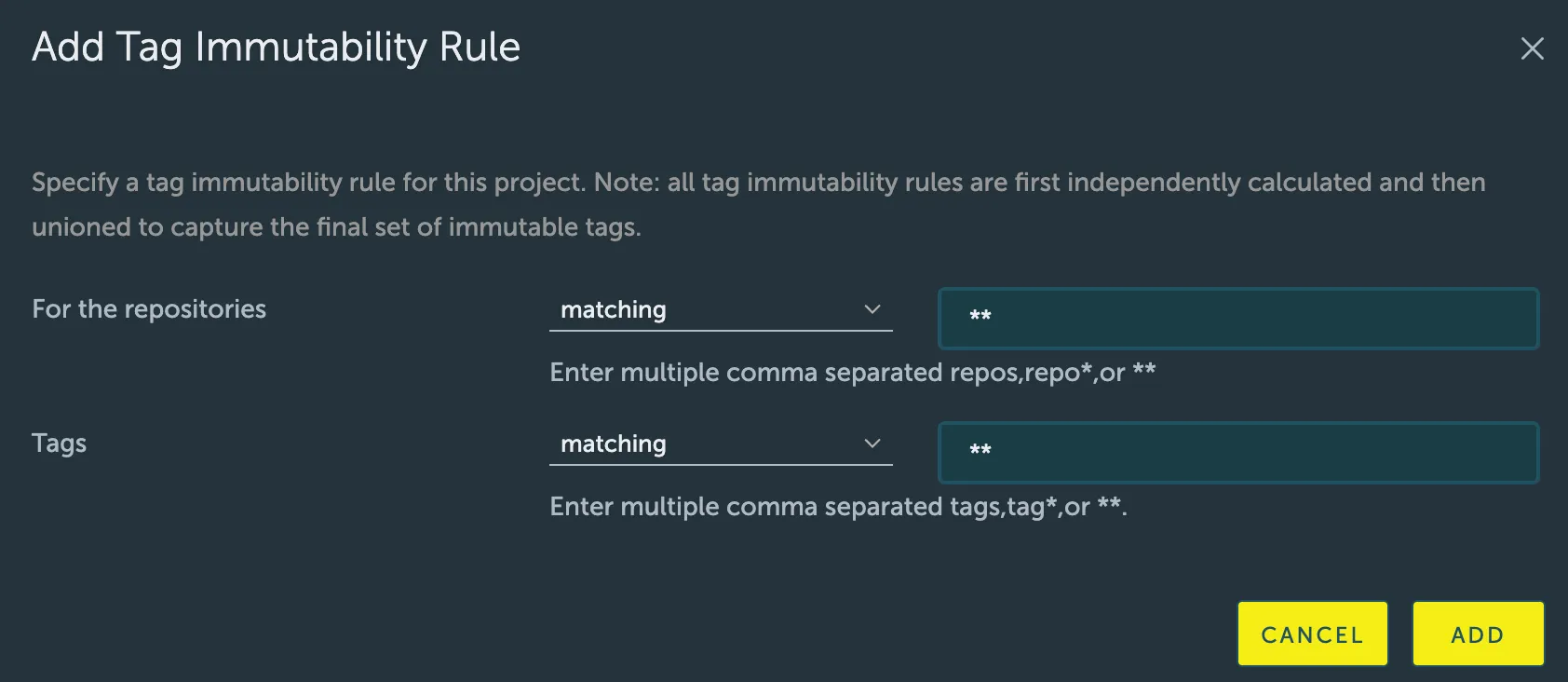Click the ** value in the Tags field

pyautogui.click(x=980, y=451)
